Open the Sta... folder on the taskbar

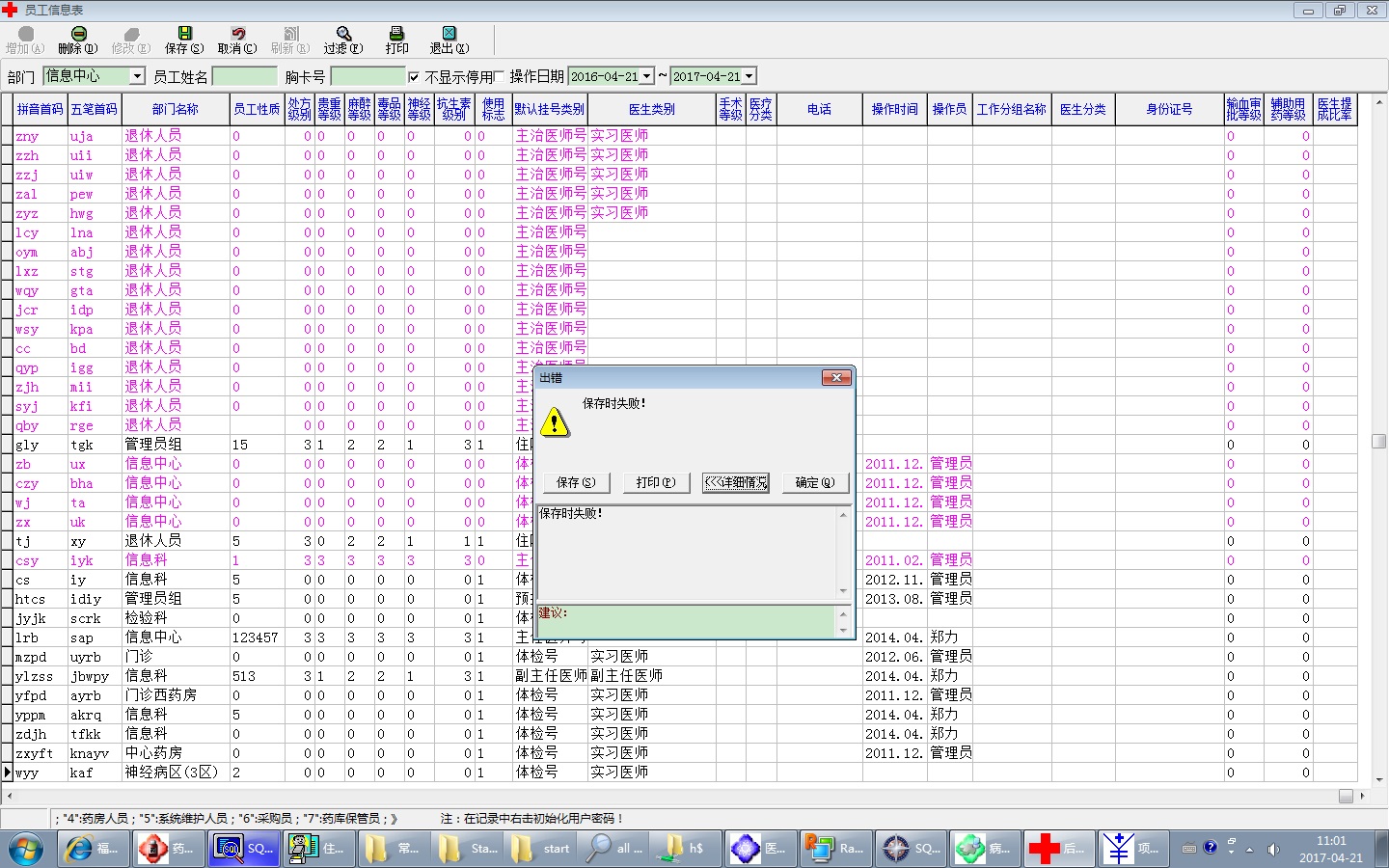coord(467,849)
